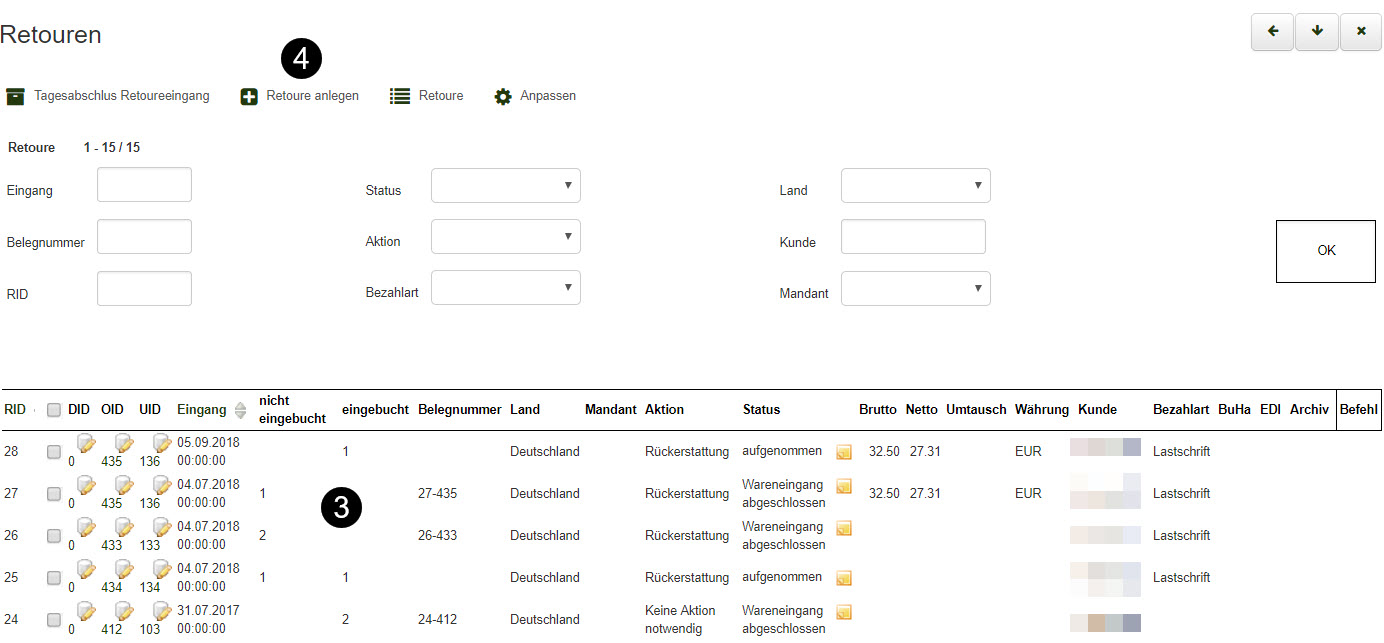This screenshot has height=643, width=1384.
Task: Select the checkbox in row RID 24
Action: [x=54, y=620]
